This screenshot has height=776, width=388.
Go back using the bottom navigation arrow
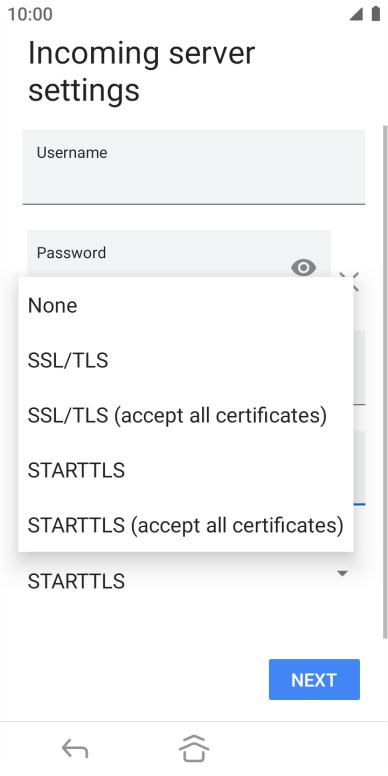point(75,748)
